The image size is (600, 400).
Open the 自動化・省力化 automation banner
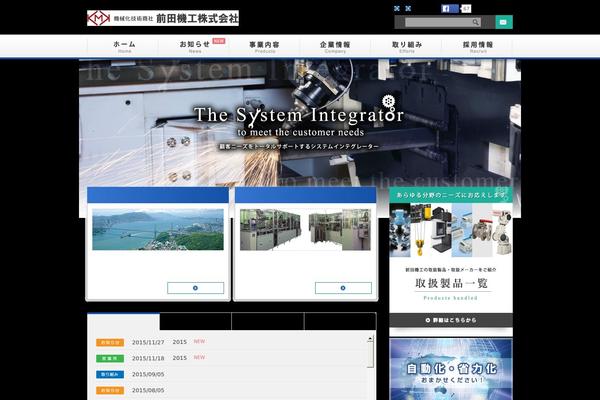[x=451, y=369]
